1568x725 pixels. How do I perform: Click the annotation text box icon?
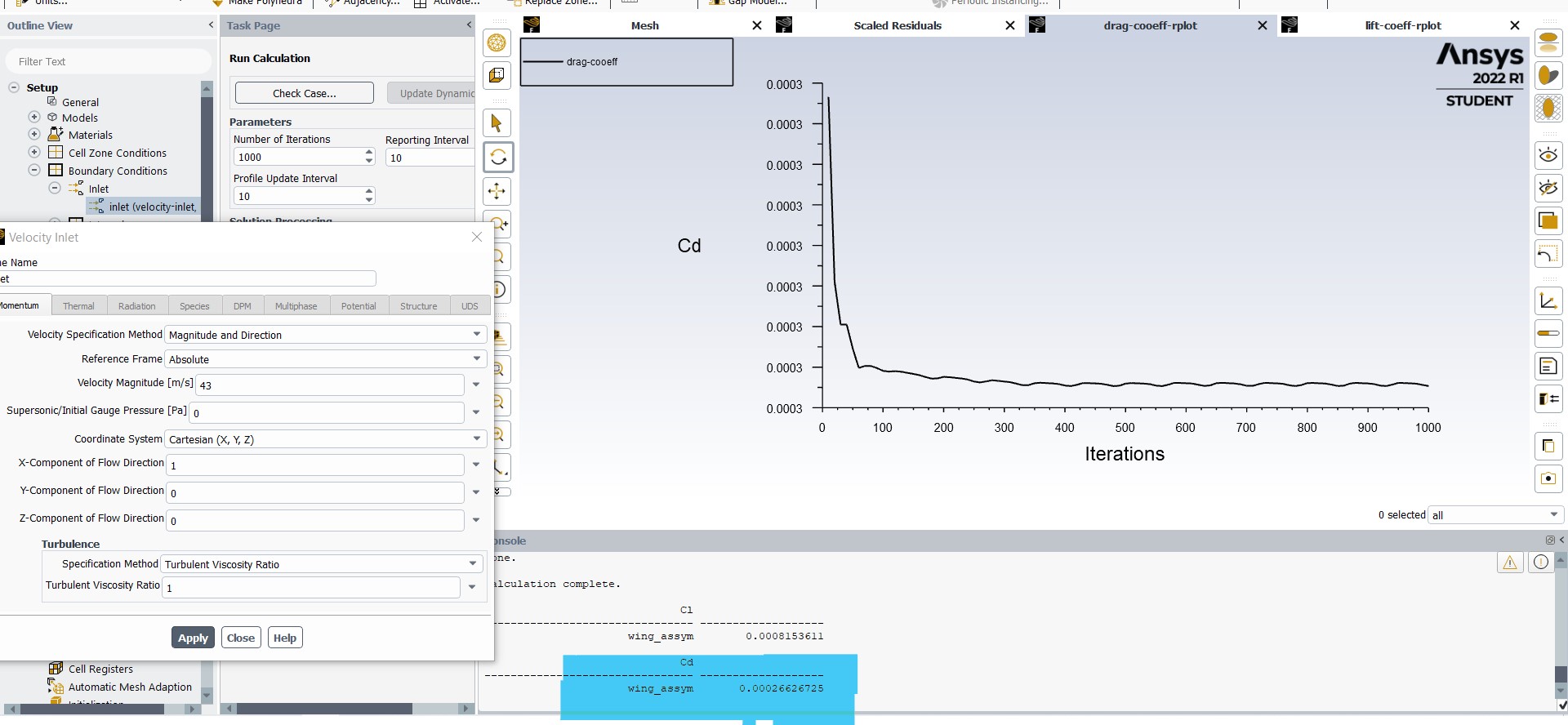(x=1548, y=366)
